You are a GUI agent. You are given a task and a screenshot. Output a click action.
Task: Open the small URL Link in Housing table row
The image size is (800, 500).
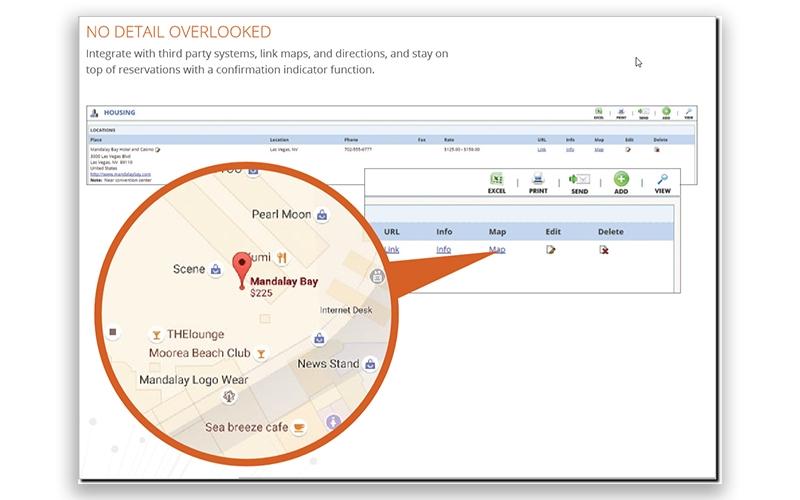point(542,149)
